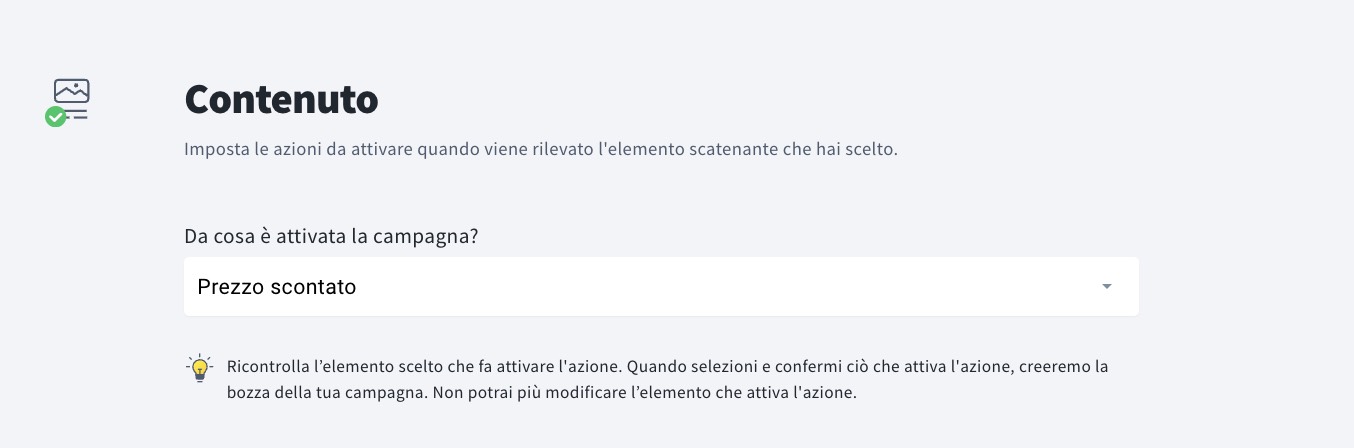The image size is (1354, 448).
Task: Click the picture frame part of content icon
Action: (x=72, y=90)
